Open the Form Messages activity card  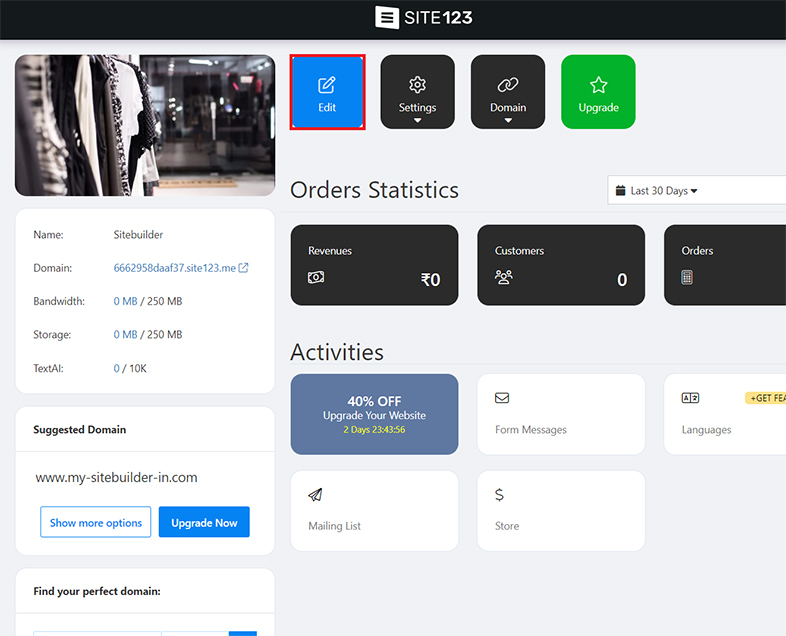pos(561,414)
